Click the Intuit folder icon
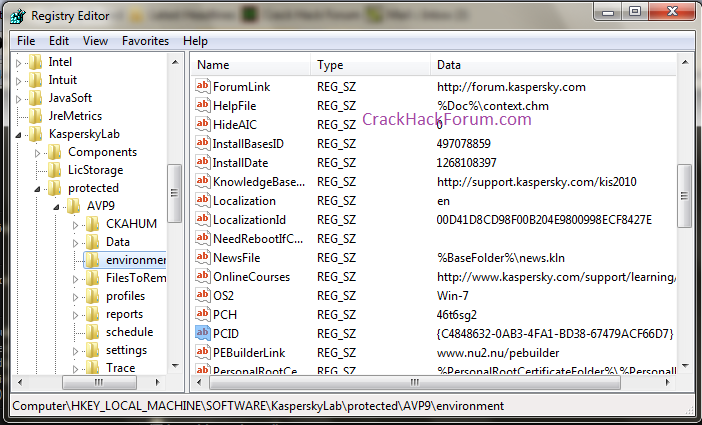 coord(35,80)
